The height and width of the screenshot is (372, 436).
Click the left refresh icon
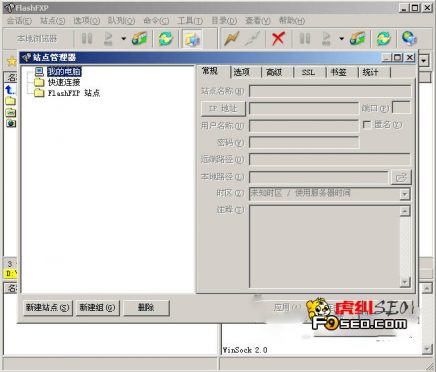click(x=165, y=38)
